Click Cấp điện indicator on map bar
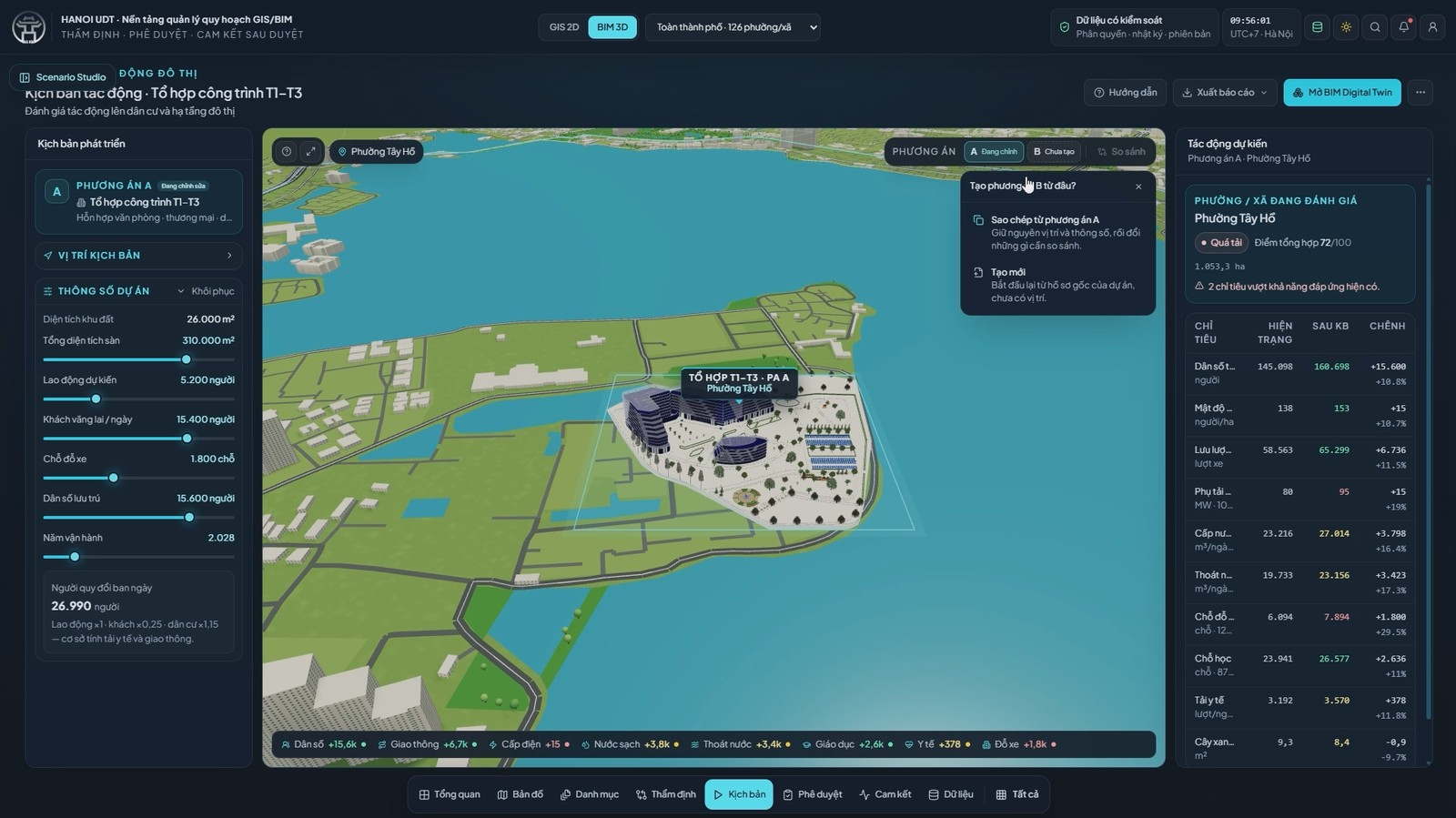This screenshot has width=1456, height=818. point(529,744)
